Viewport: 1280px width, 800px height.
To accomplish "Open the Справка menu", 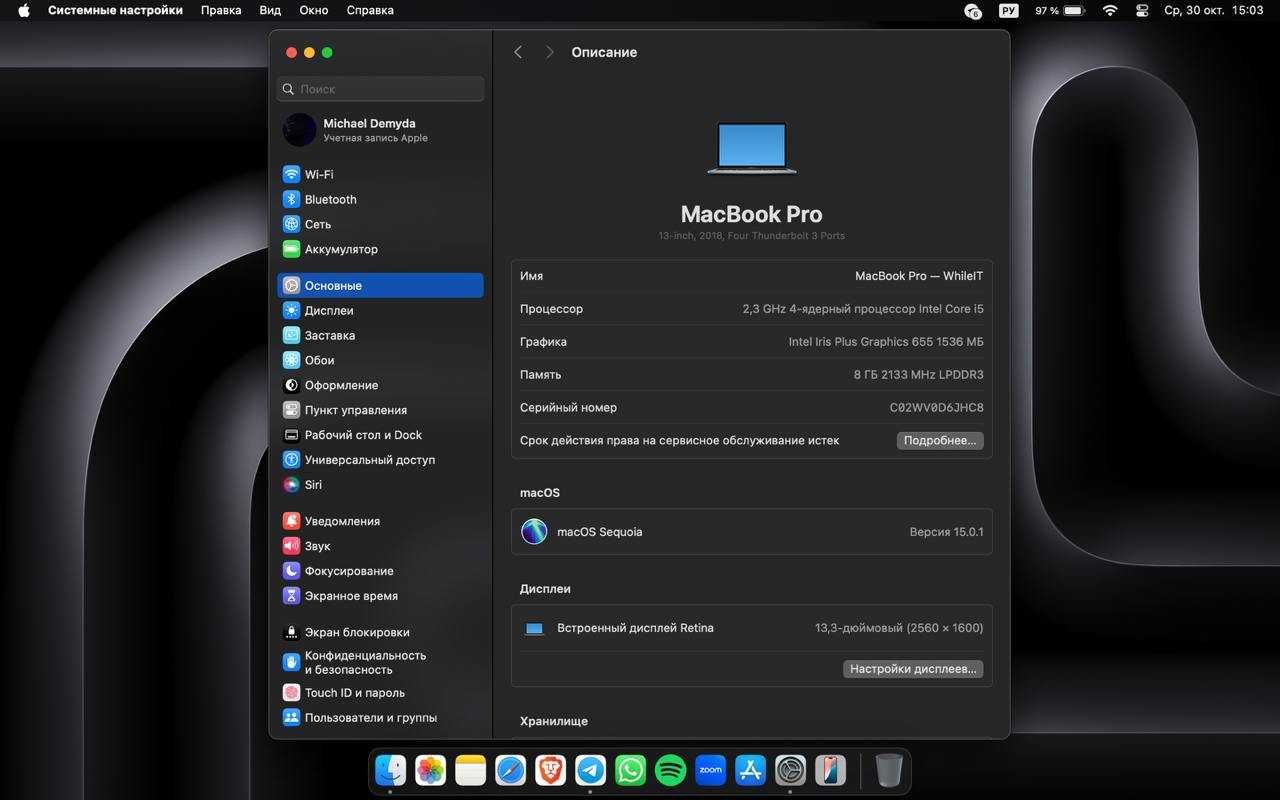I will 370,10.
